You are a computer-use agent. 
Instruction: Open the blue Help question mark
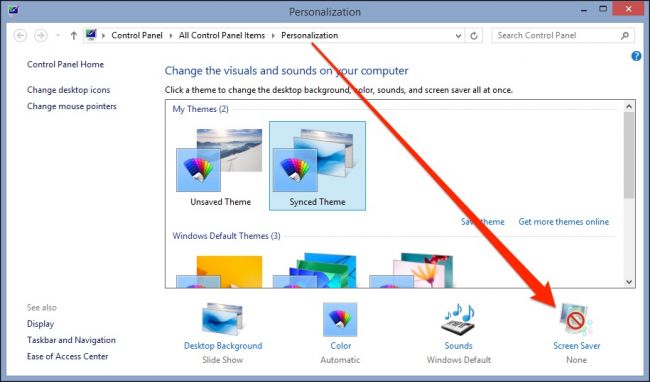pyautogui.click(x=636, y=56)
